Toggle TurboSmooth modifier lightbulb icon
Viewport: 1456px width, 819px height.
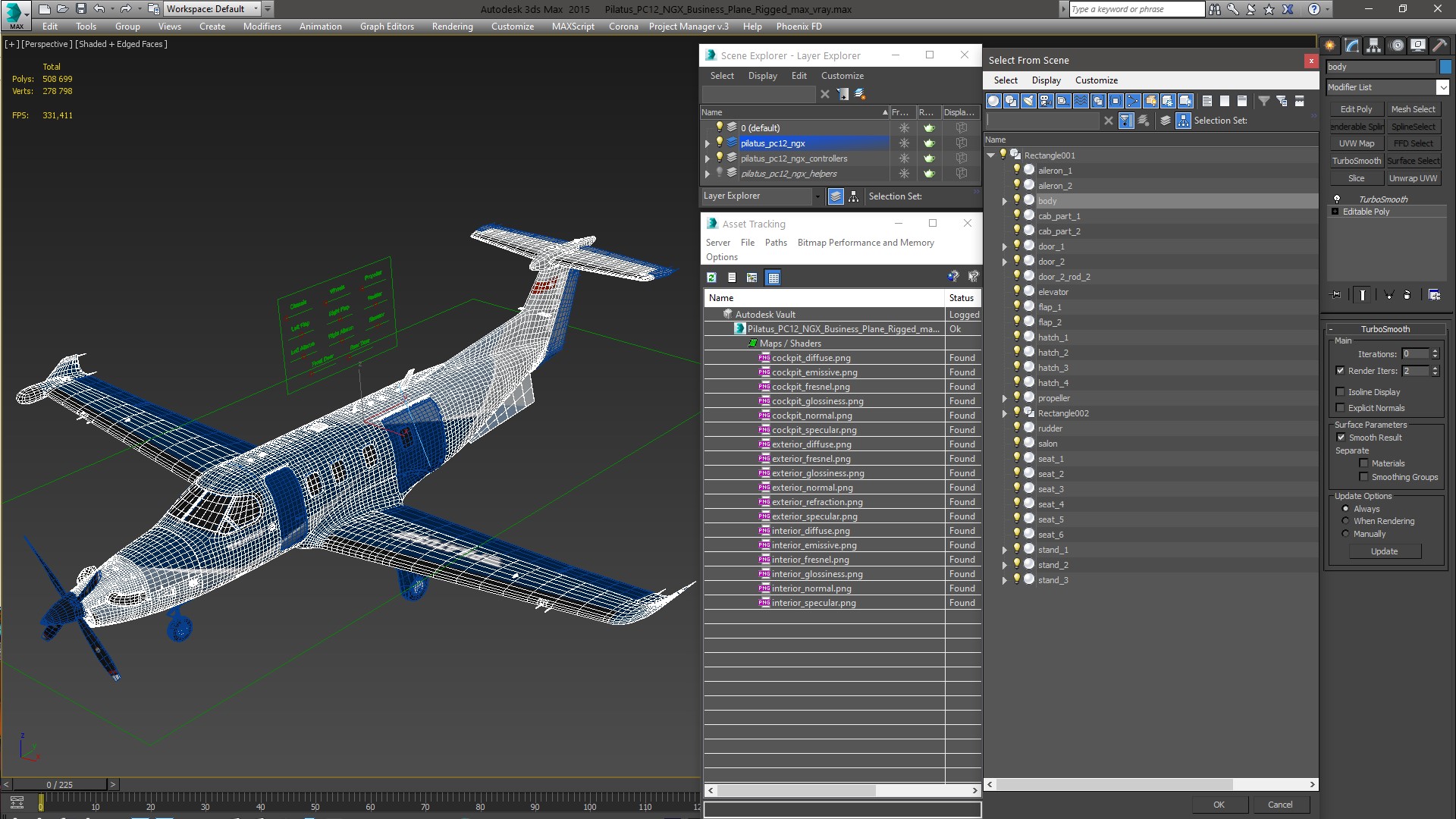coord(1337,199)
